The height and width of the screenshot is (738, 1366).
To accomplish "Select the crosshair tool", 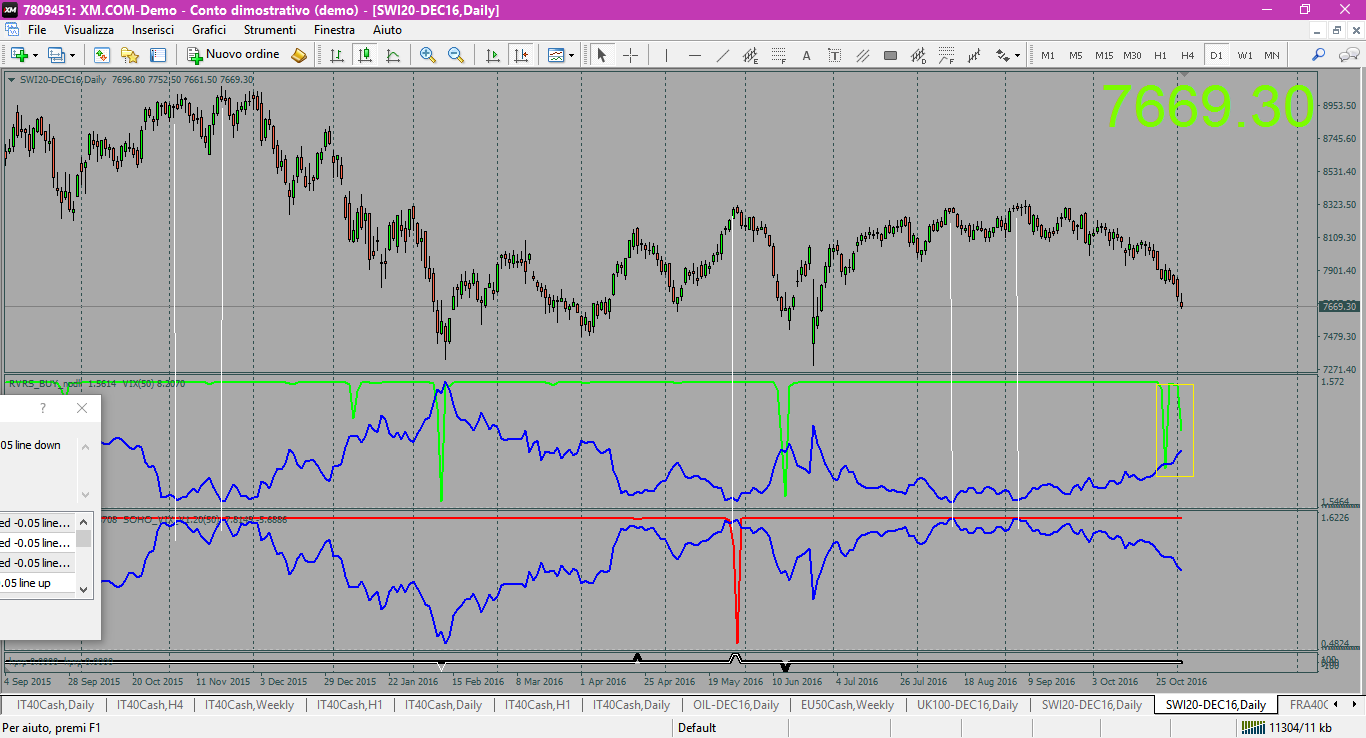I will [x=631, y=55].
